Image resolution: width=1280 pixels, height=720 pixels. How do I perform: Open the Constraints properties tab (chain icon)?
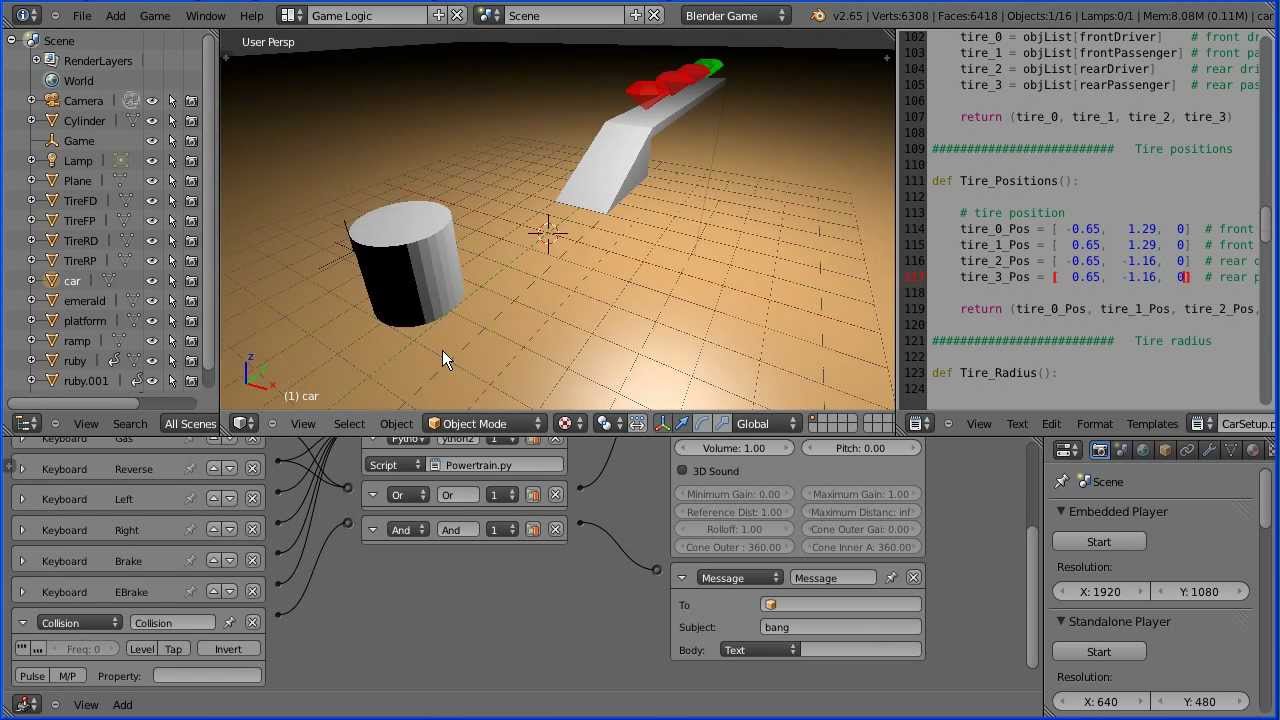(1187, 450)
